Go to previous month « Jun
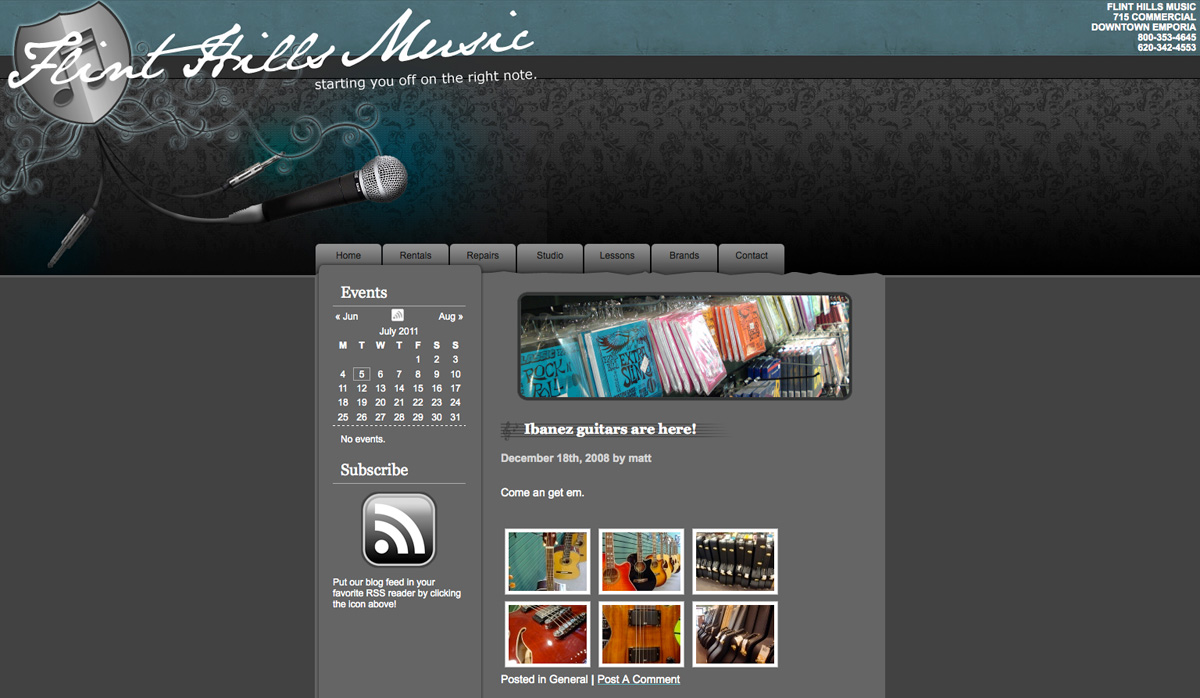This screenshot has height=698, width=1200. 346,317
